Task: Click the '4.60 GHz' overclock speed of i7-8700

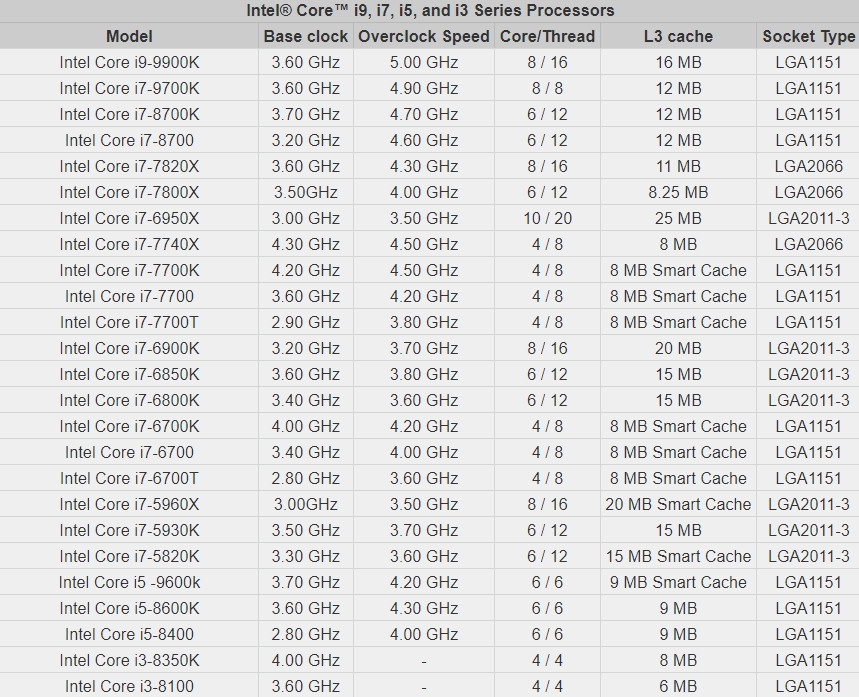Action: click(x=423, y=140)
